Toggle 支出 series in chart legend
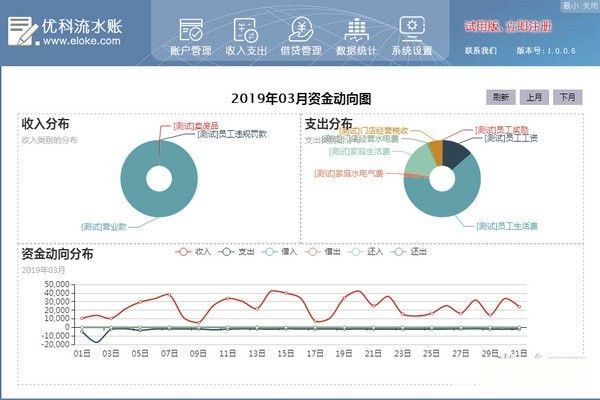Screen dimensions: 600x400 coord(236,251)
